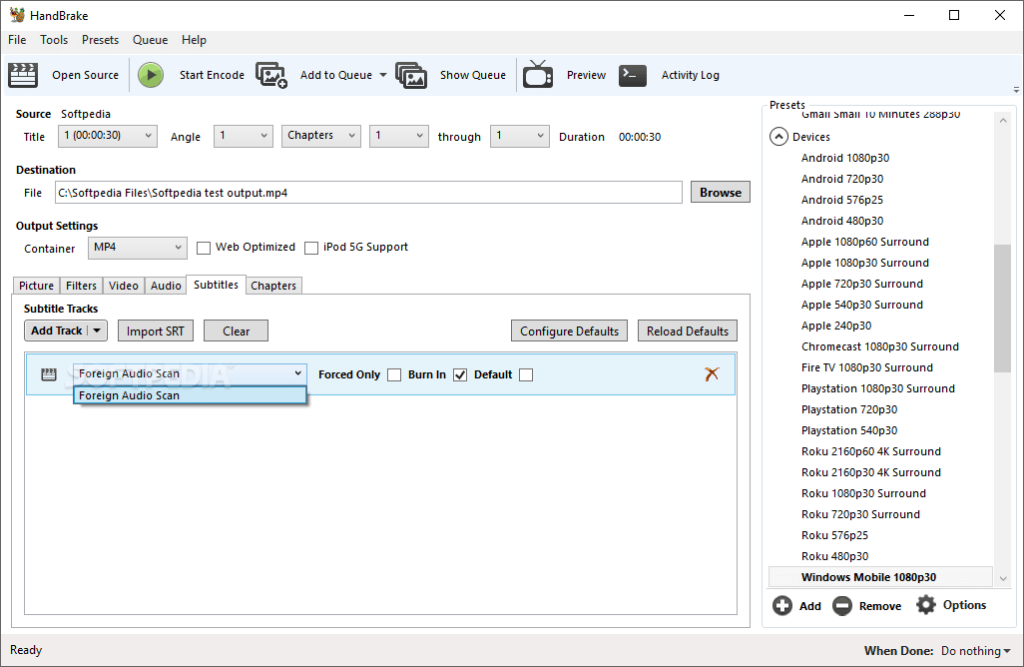The image size is (1024, 667).
Task: Uncheck the Burn In checkbox
Action: pos(460,374)
